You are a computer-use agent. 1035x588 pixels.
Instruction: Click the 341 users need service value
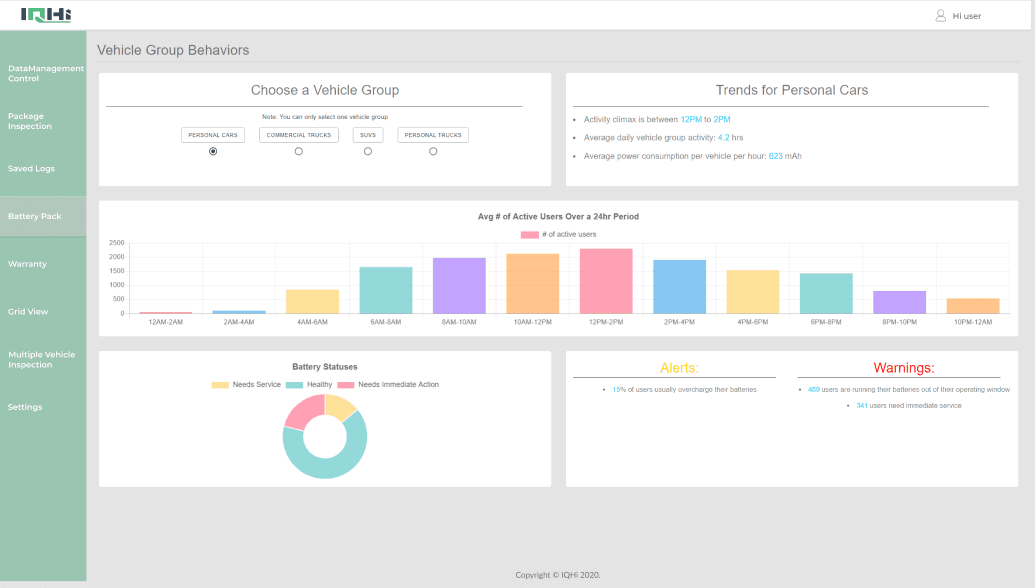tap(862, 406)
